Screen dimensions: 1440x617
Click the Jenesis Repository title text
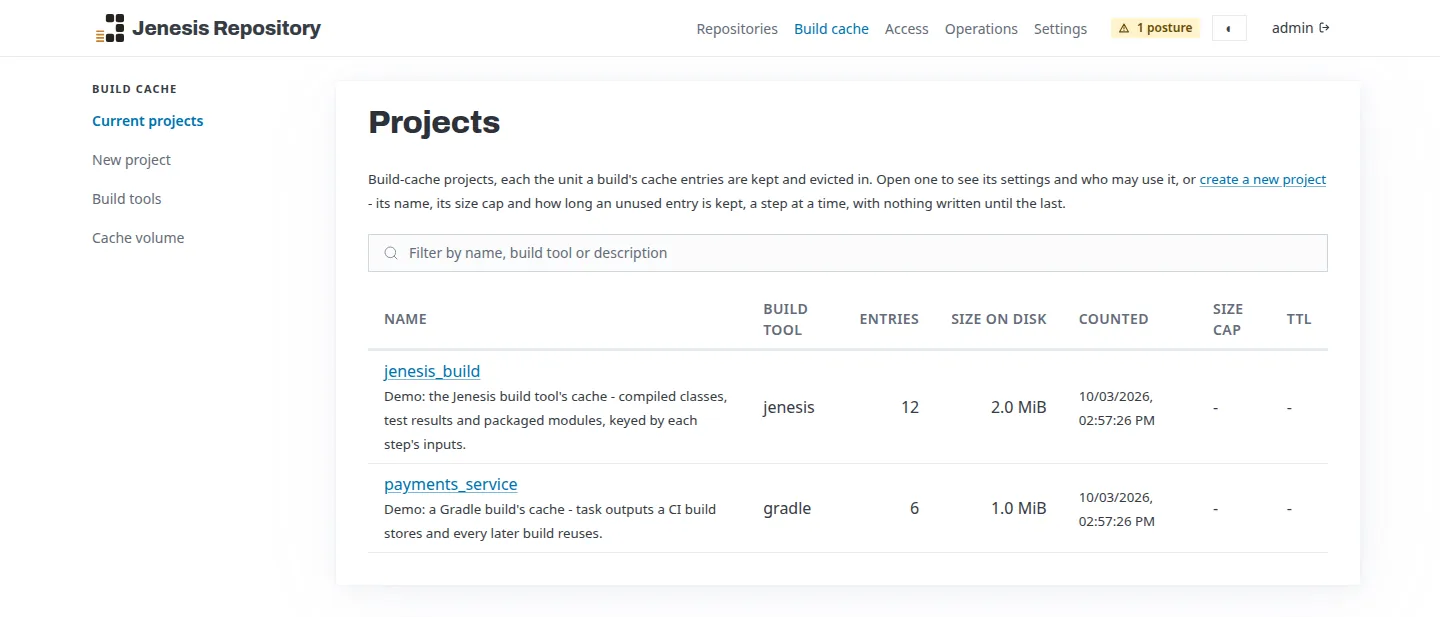pyautogui.click(x=226, y=28)
